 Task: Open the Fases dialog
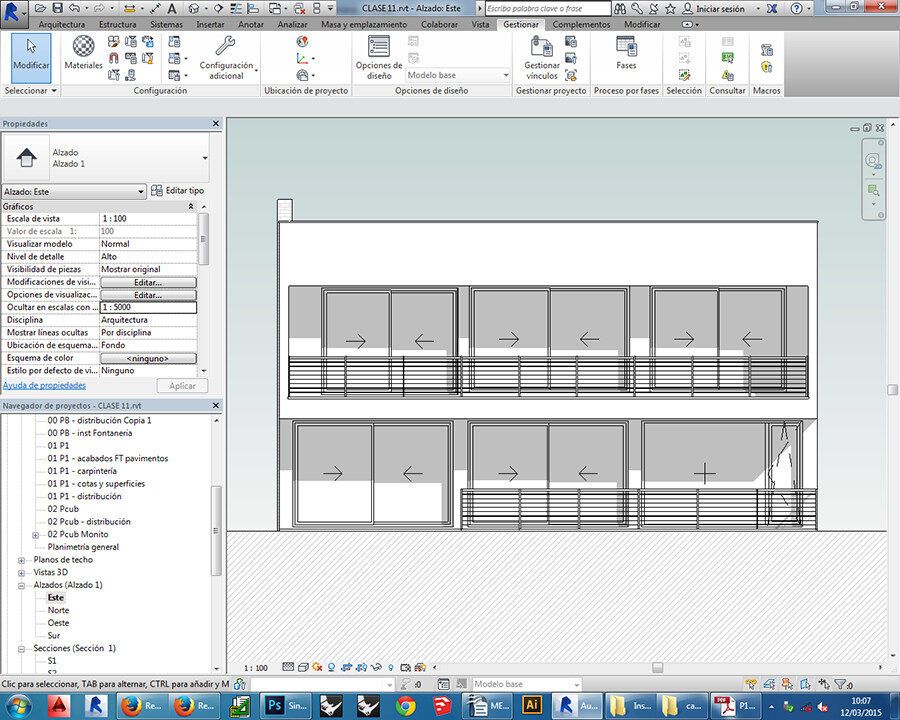626,54
